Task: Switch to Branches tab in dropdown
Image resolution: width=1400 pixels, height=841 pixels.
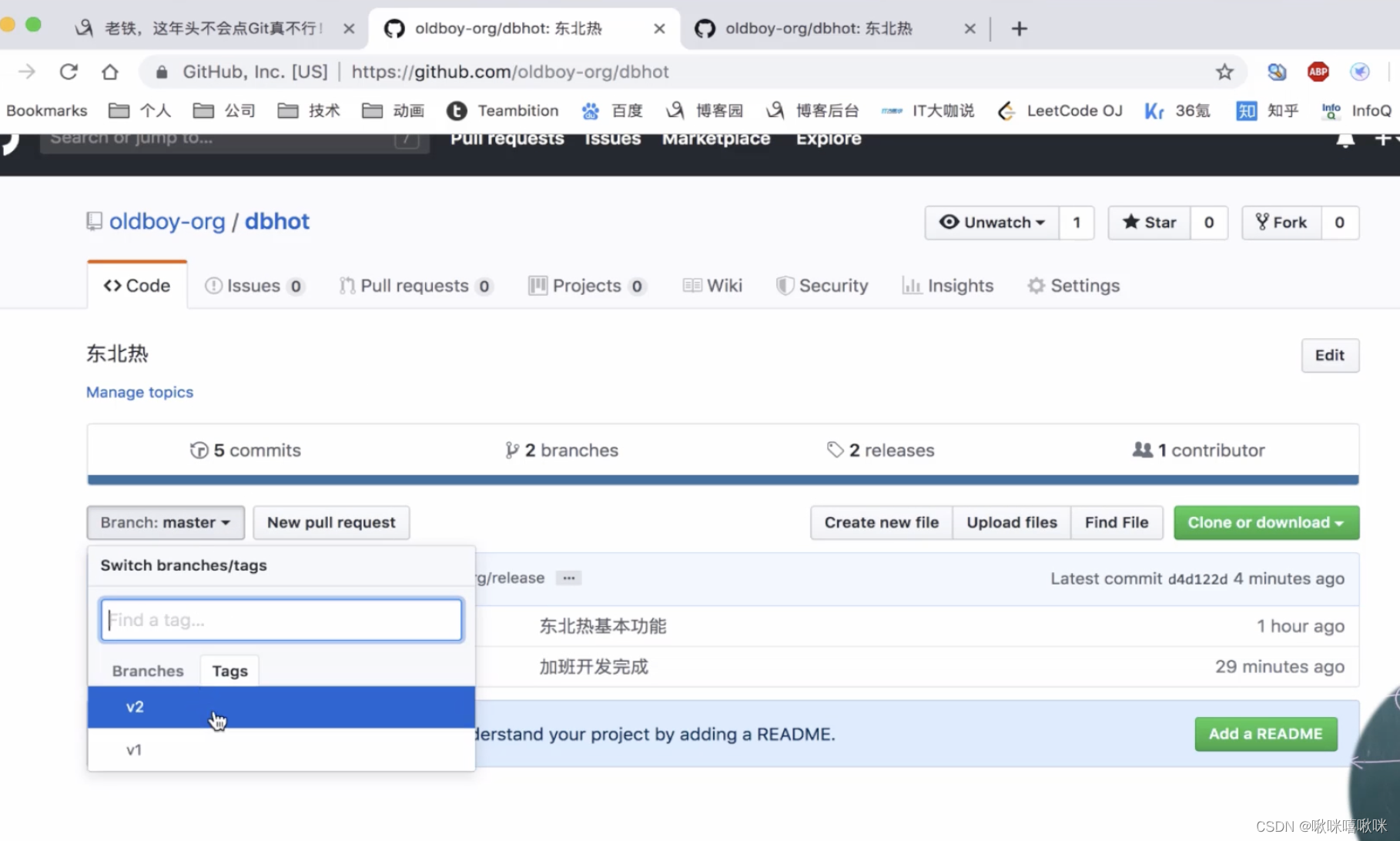Action: (x=148, y=671)
